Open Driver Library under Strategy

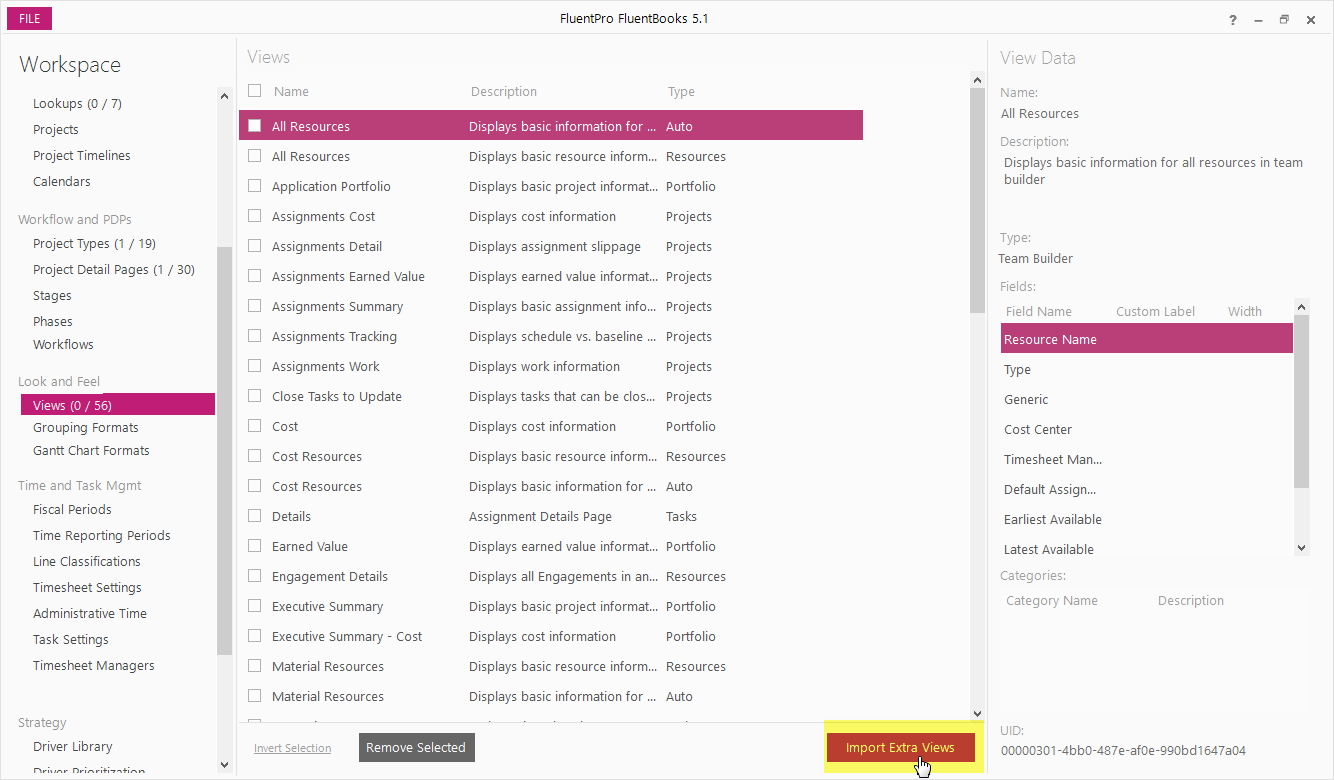pyautogui.click(x=73, y=747)
